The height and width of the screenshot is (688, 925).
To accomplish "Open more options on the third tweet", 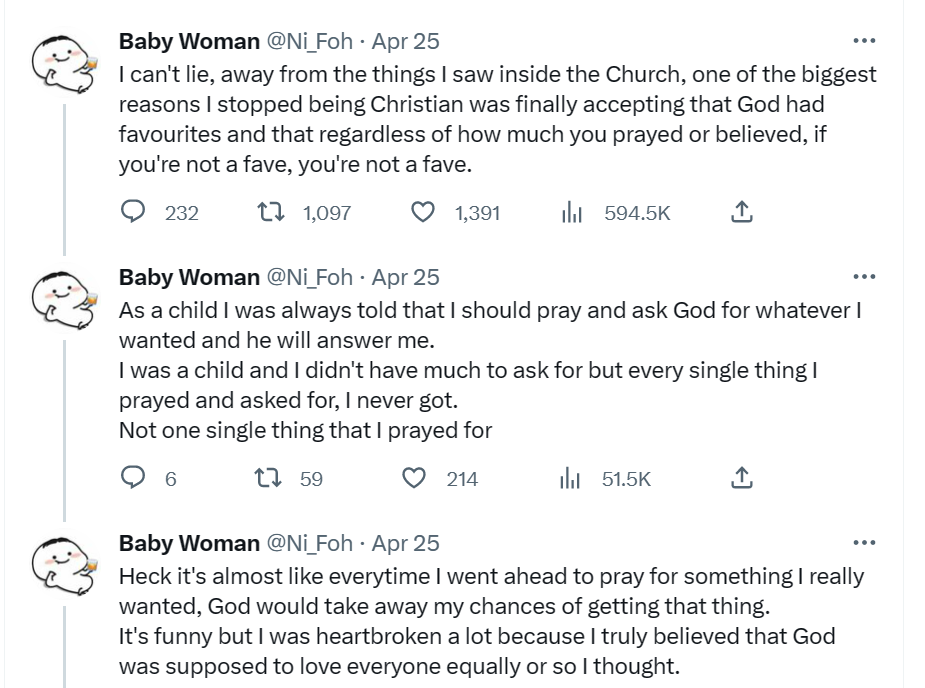I will pyautogui.click(x=865, y=543).
